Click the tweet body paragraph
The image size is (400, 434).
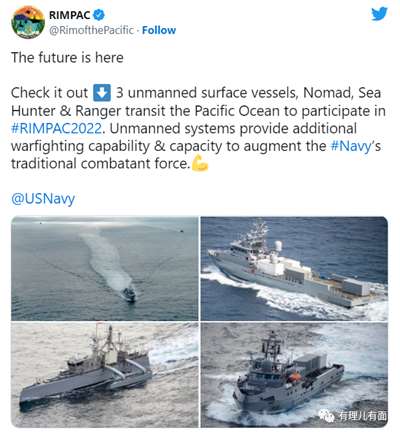[x=198, y=128]
